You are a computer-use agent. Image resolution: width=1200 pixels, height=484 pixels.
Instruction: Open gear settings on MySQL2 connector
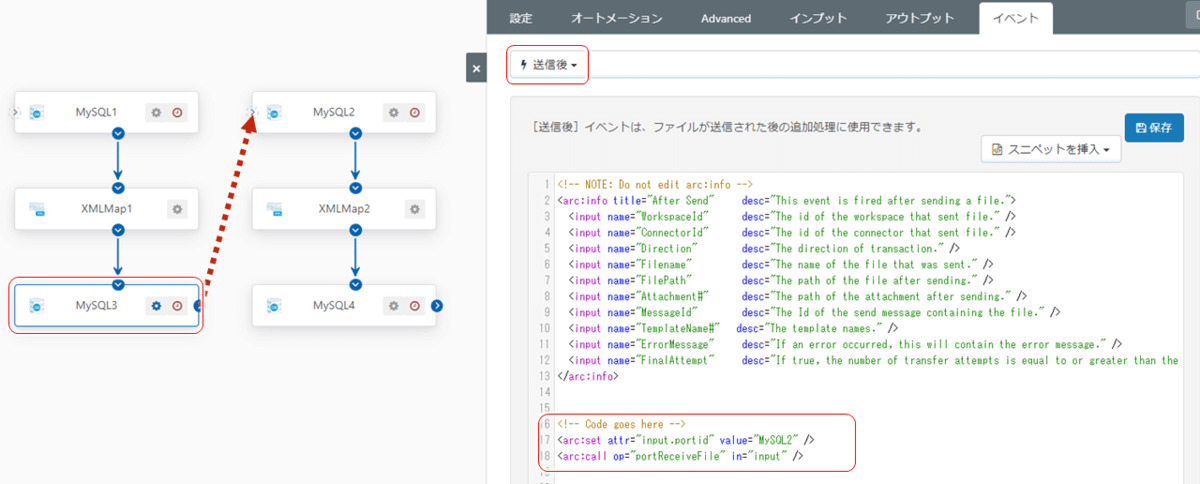[393, 113]
